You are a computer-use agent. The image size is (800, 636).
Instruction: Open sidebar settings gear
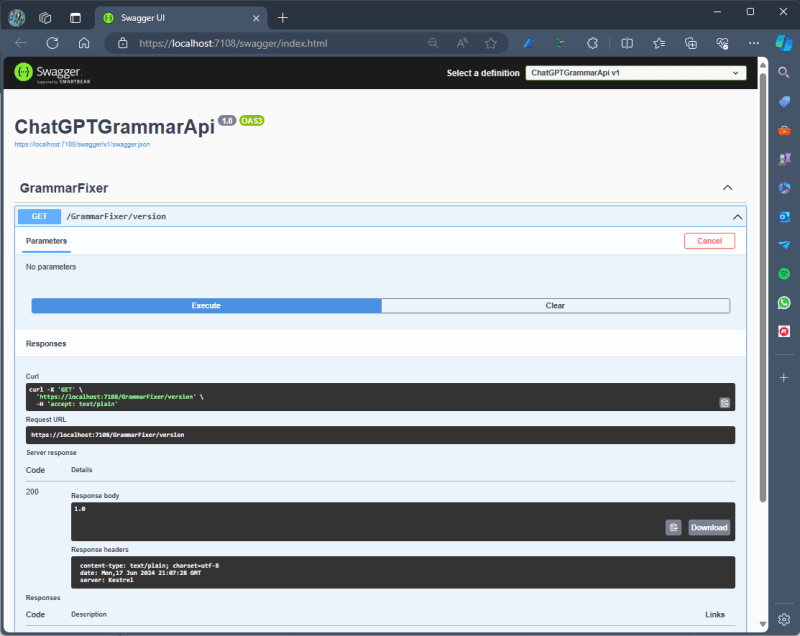point(784,620)
